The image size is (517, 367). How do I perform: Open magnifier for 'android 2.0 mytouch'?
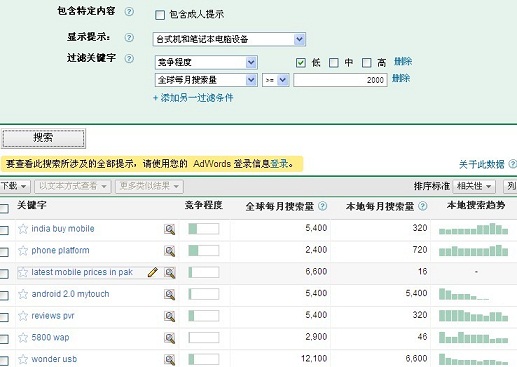[x=170, y=294]
